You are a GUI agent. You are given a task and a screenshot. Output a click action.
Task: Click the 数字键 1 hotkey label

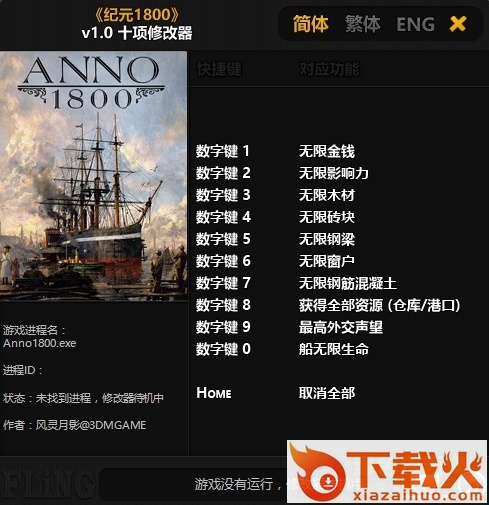click(x=223, y=151)
